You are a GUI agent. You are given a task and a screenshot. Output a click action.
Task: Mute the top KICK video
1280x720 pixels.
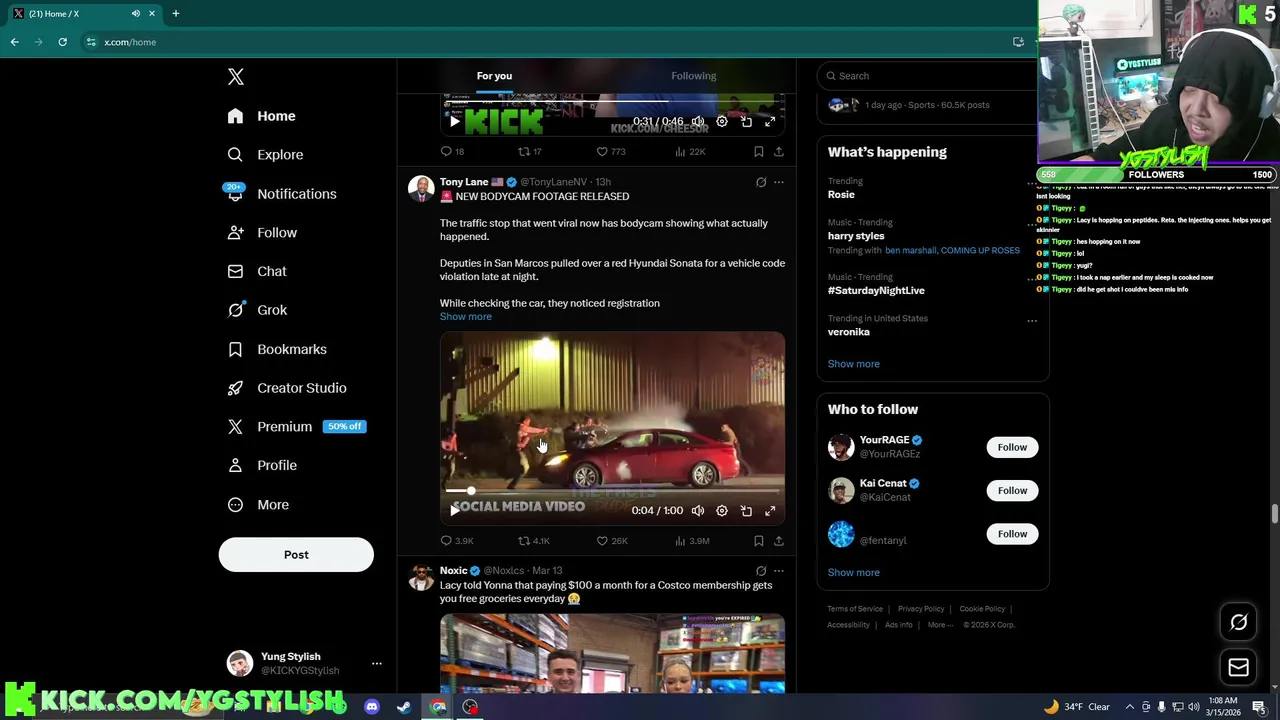(x=698, y=122)
